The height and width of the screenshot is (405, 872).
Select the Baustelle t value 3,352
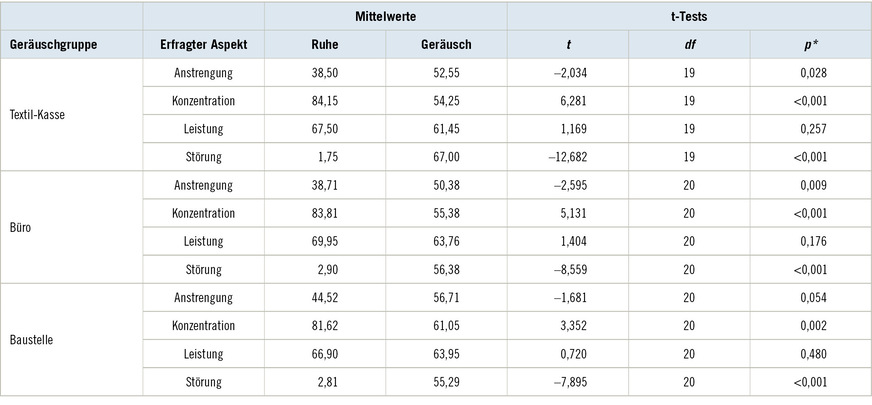click(x=568, y=325)
